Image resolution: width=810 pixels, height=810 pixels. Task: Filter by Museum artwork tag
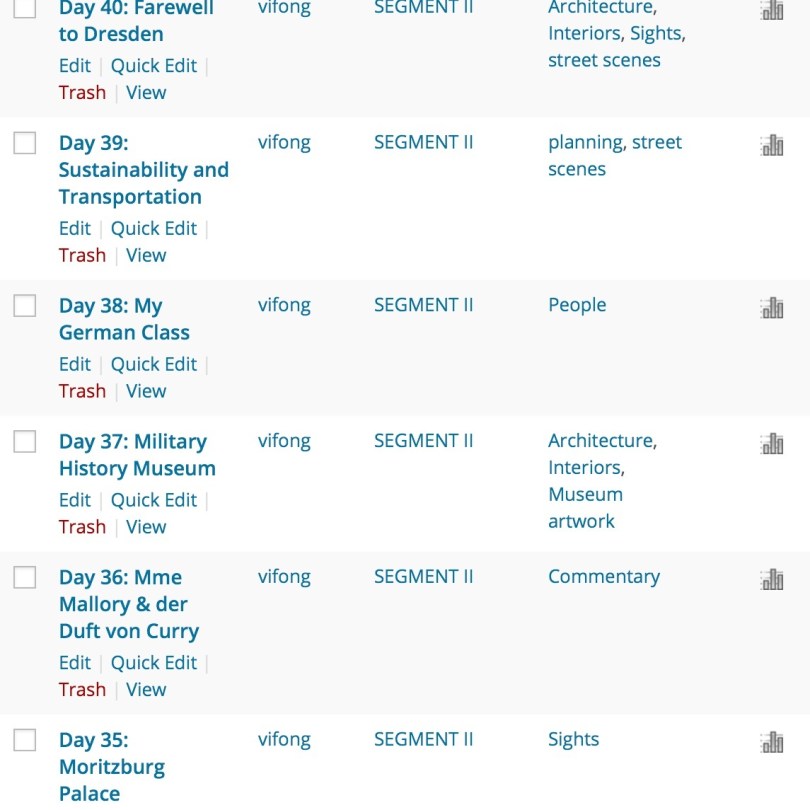[x=585, y=508]
